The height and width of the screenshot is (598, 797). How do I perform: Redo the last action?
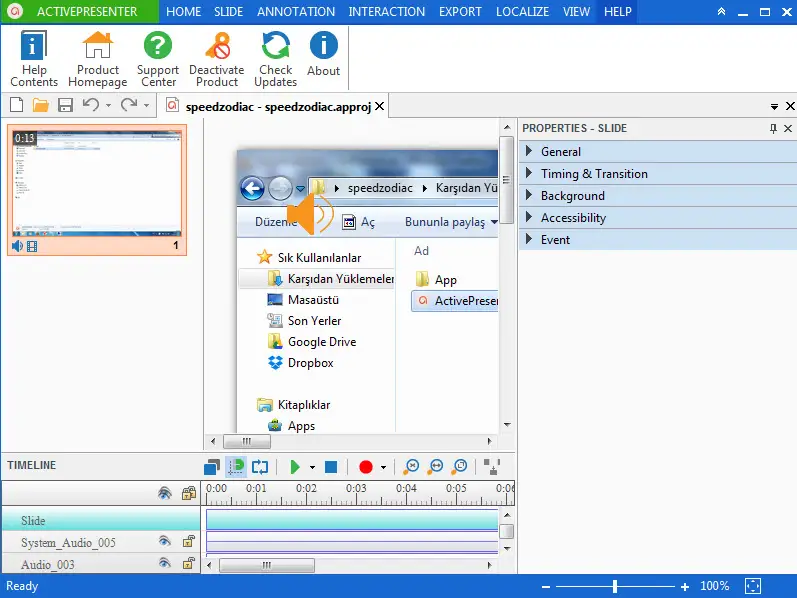pyautogui.click(x=129, y=105)
